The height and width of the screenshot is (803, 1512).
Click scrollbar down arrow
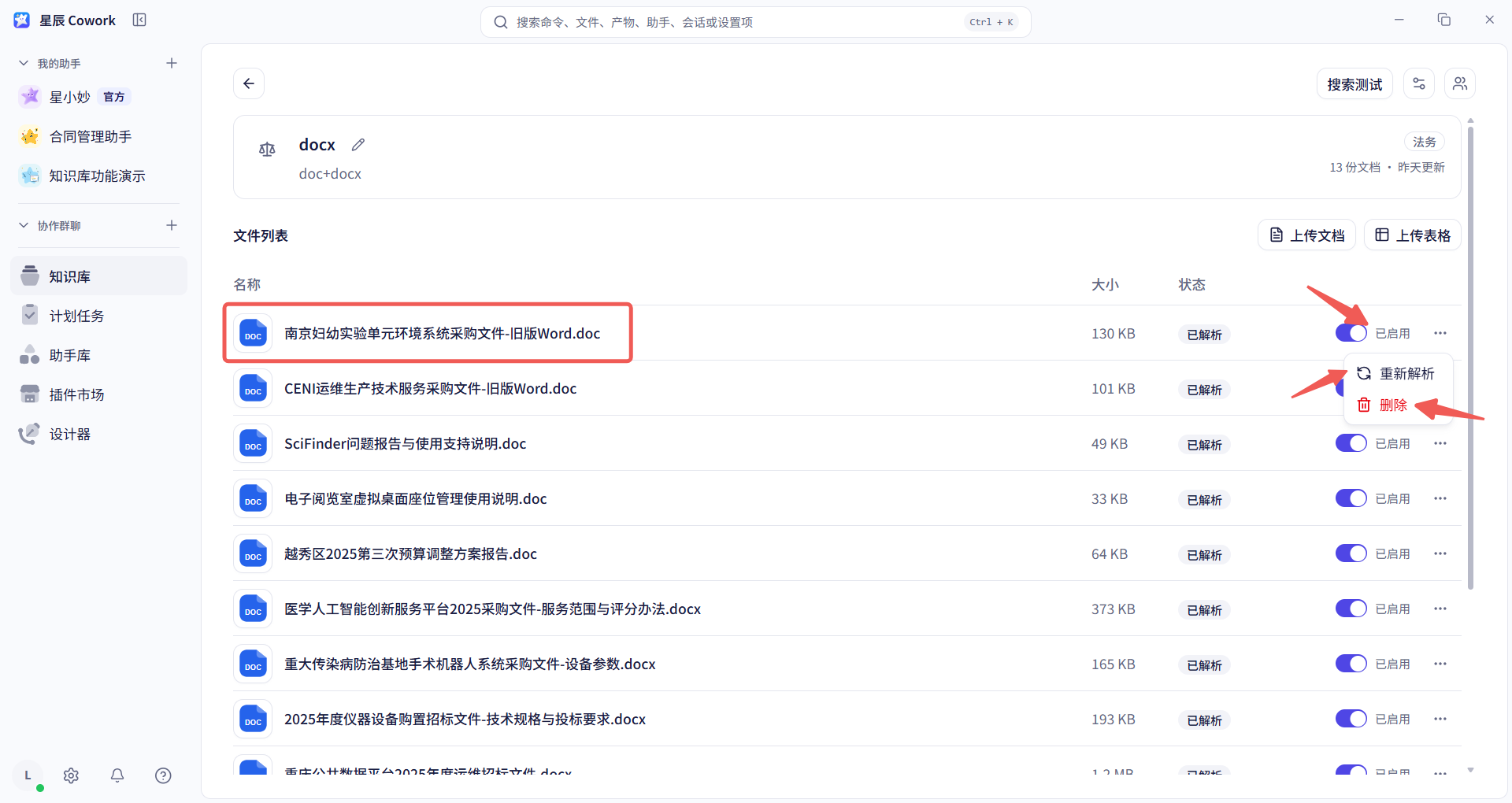coord(1470,770)
